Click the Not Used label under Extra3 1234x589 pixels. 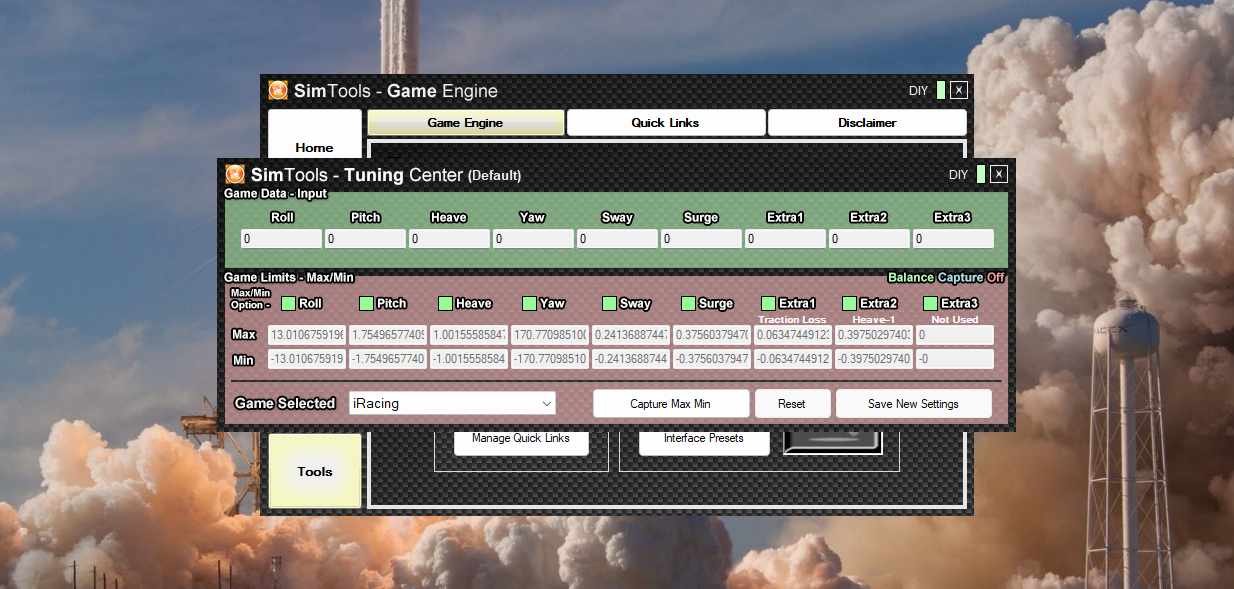pos(953,320)
